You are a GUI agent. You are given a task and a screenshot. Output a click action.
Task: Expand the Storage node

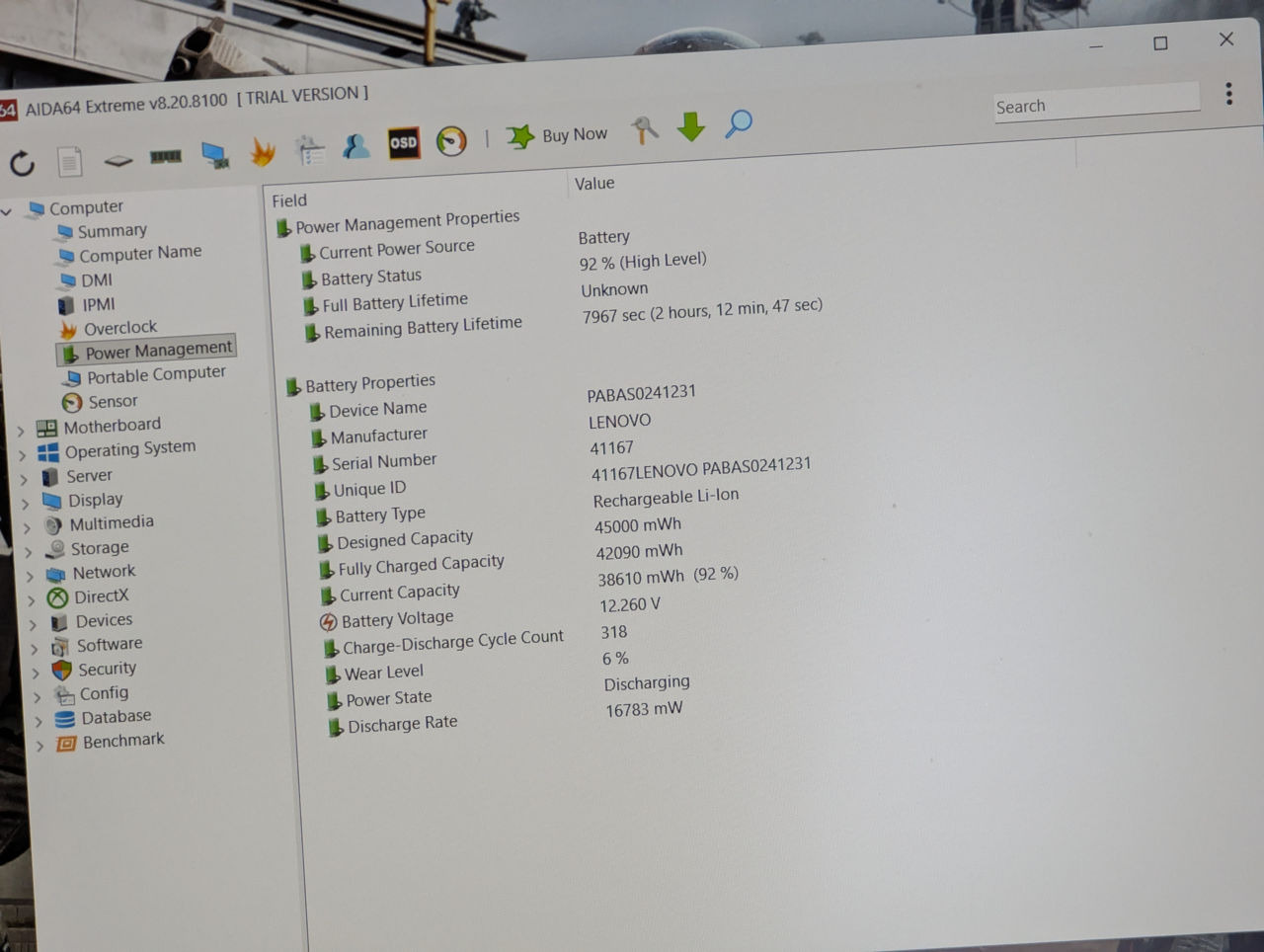[x=29, y=552]
